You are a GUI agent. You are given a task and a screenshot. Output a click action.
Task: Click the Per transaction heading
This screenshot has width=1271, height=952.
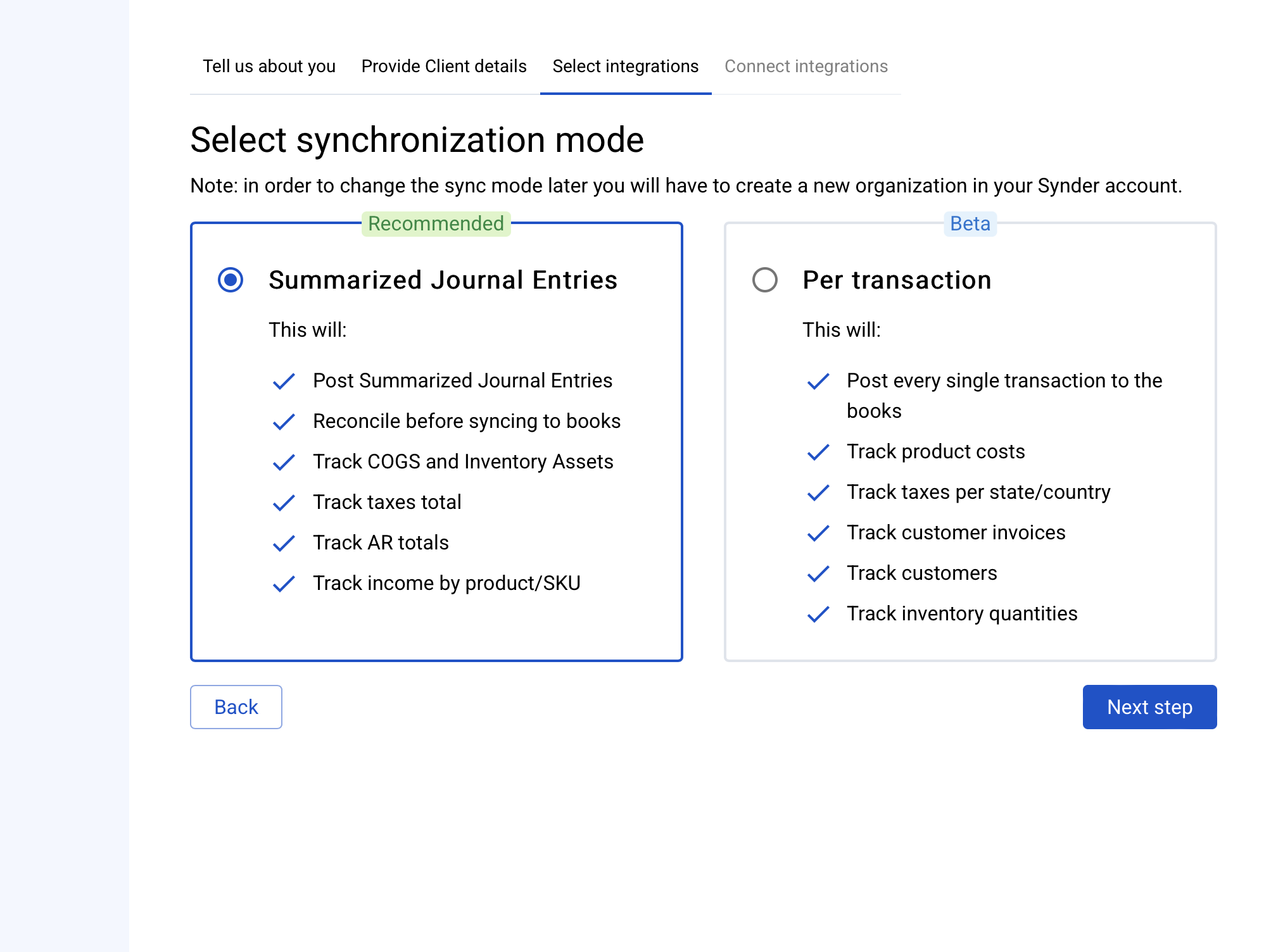point(897,280)
